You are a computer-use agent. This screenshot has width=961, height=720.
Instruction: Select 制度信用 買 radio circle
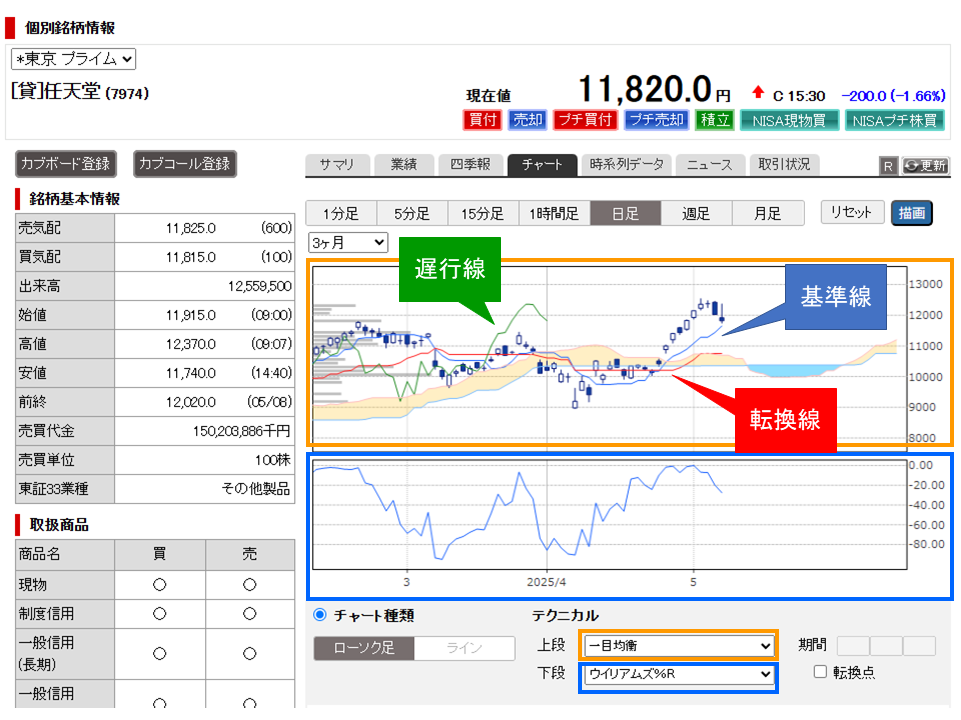[x=159, y=613]
